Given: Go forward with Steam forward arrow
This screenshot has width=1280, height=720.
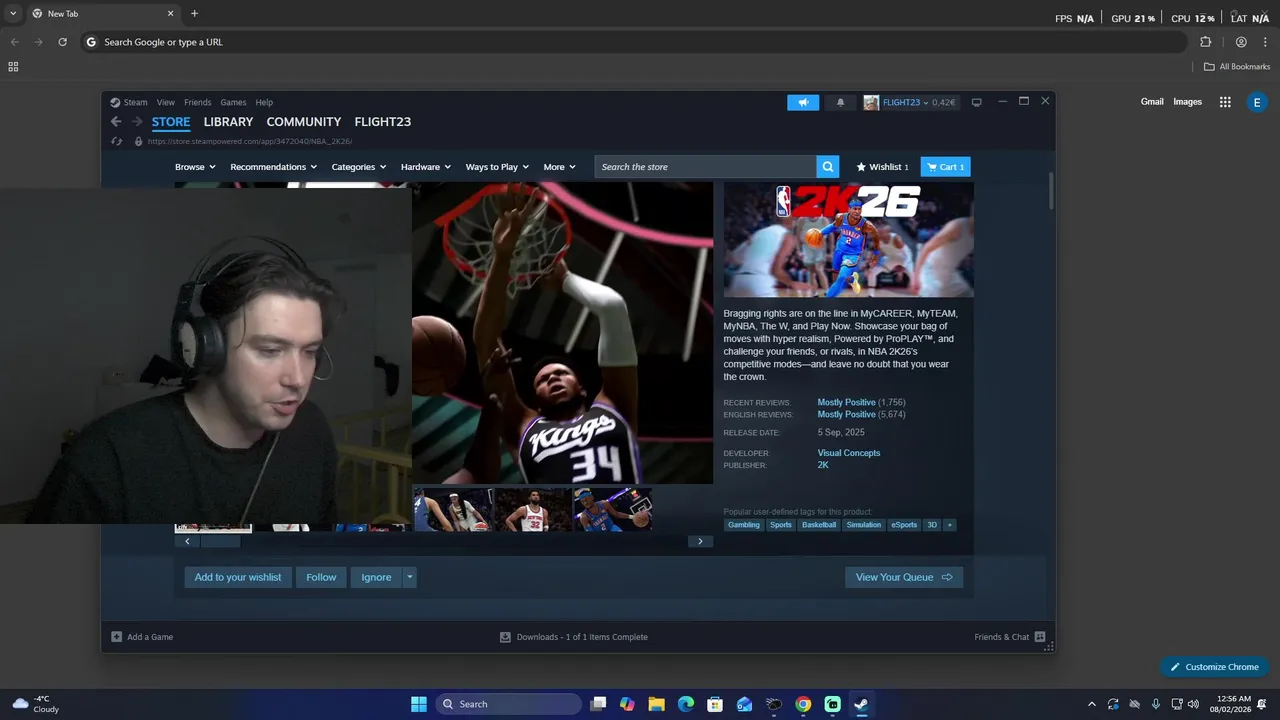Looking at the screenshot, I should (137, 122).
